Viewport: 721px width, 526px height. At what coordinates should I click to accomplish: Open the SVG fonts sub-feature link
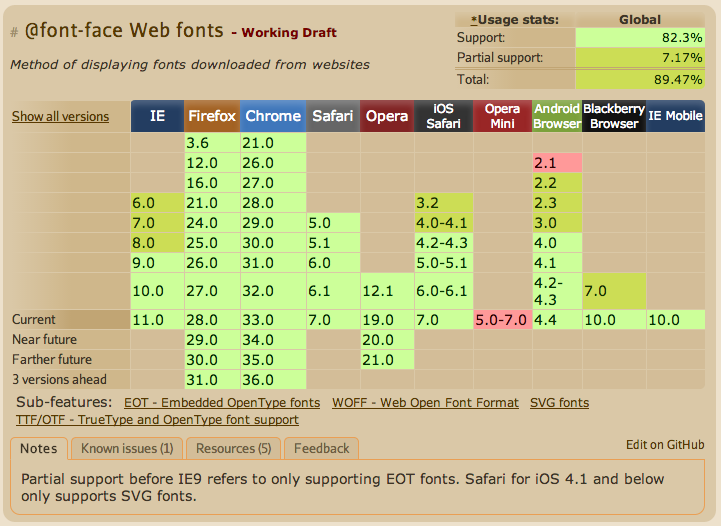tap(559, 403)
